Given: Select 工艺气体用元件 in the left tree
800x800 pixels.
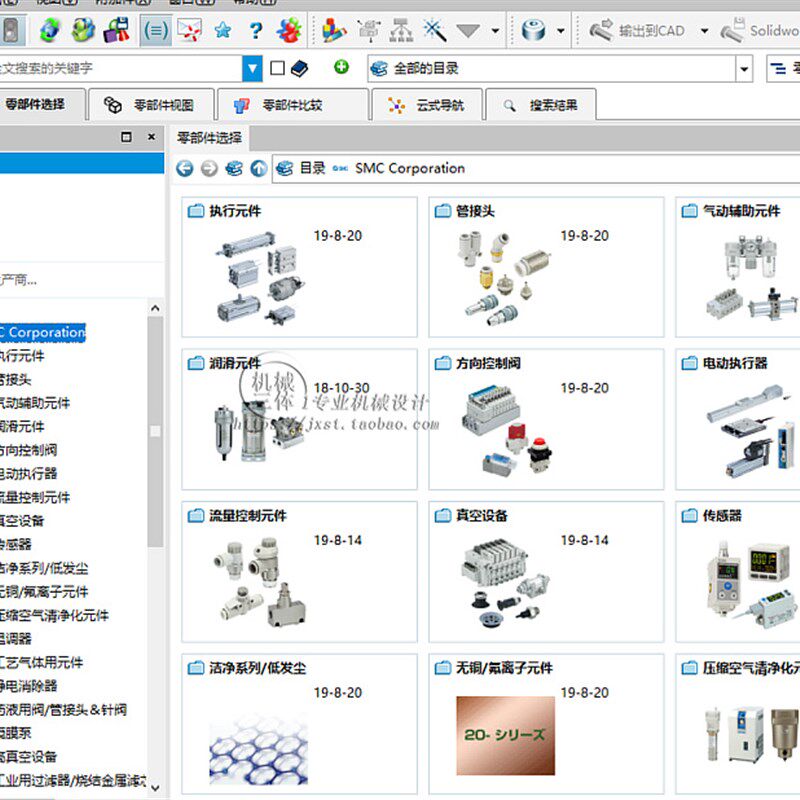Looking at the screenshot, I should click(41, 662).
